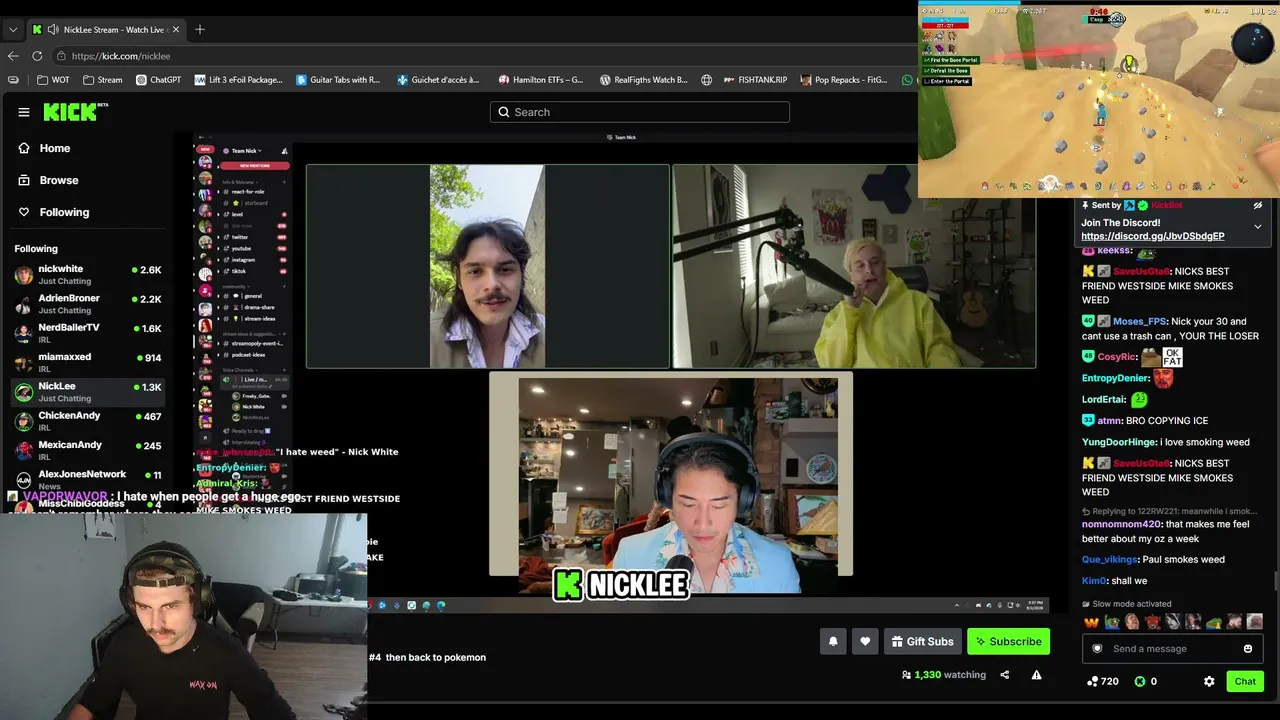The width and height of the screenshot is (1280, 720).
Task: Open the Guichet d'accès bookmark
Action: pyautogui.click(x=438, y=80)
